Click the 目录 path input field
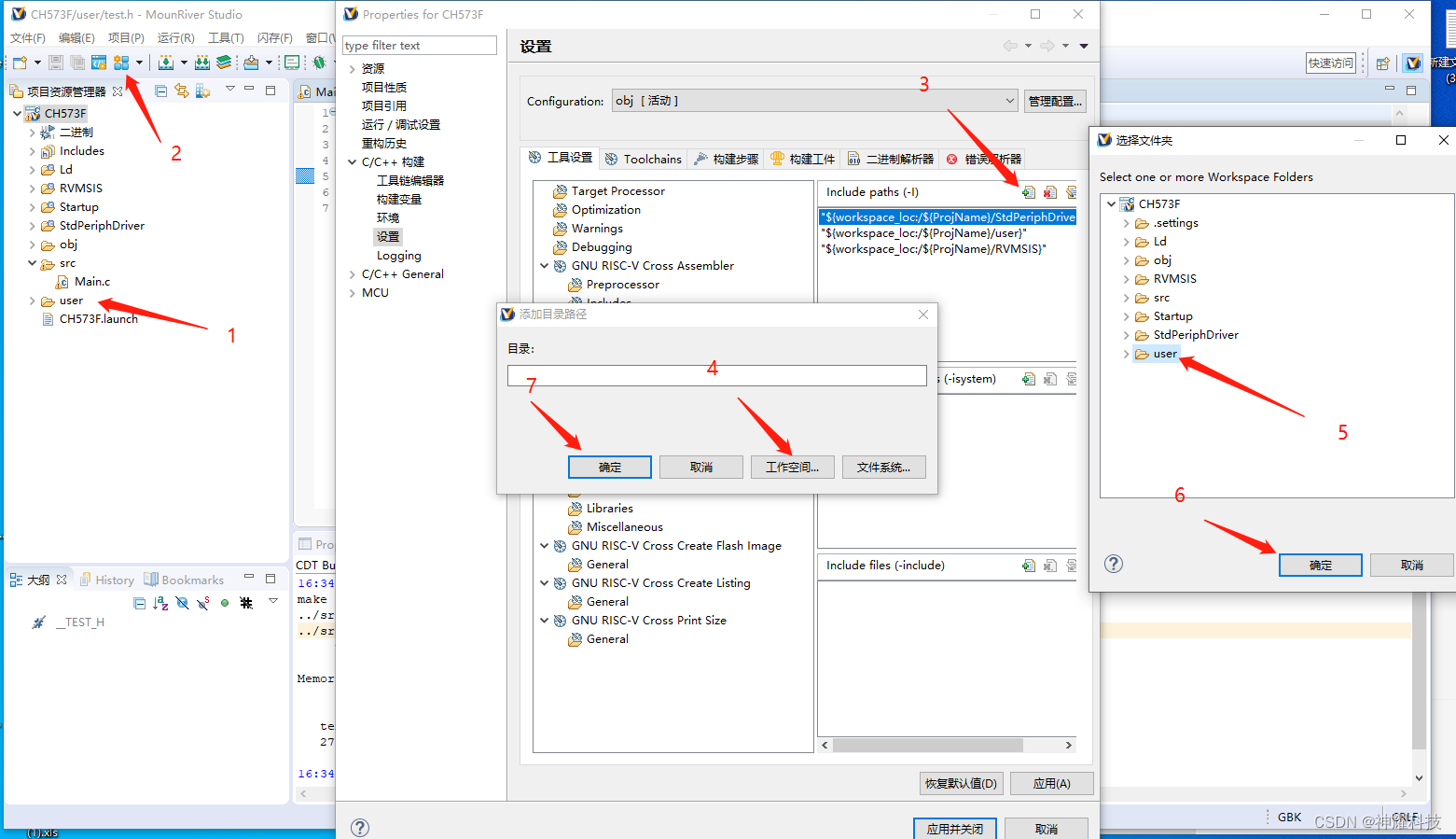Image resolution: width=1456 pixels, height=839 pixels. pyautogui.click(x=716, y=375)
